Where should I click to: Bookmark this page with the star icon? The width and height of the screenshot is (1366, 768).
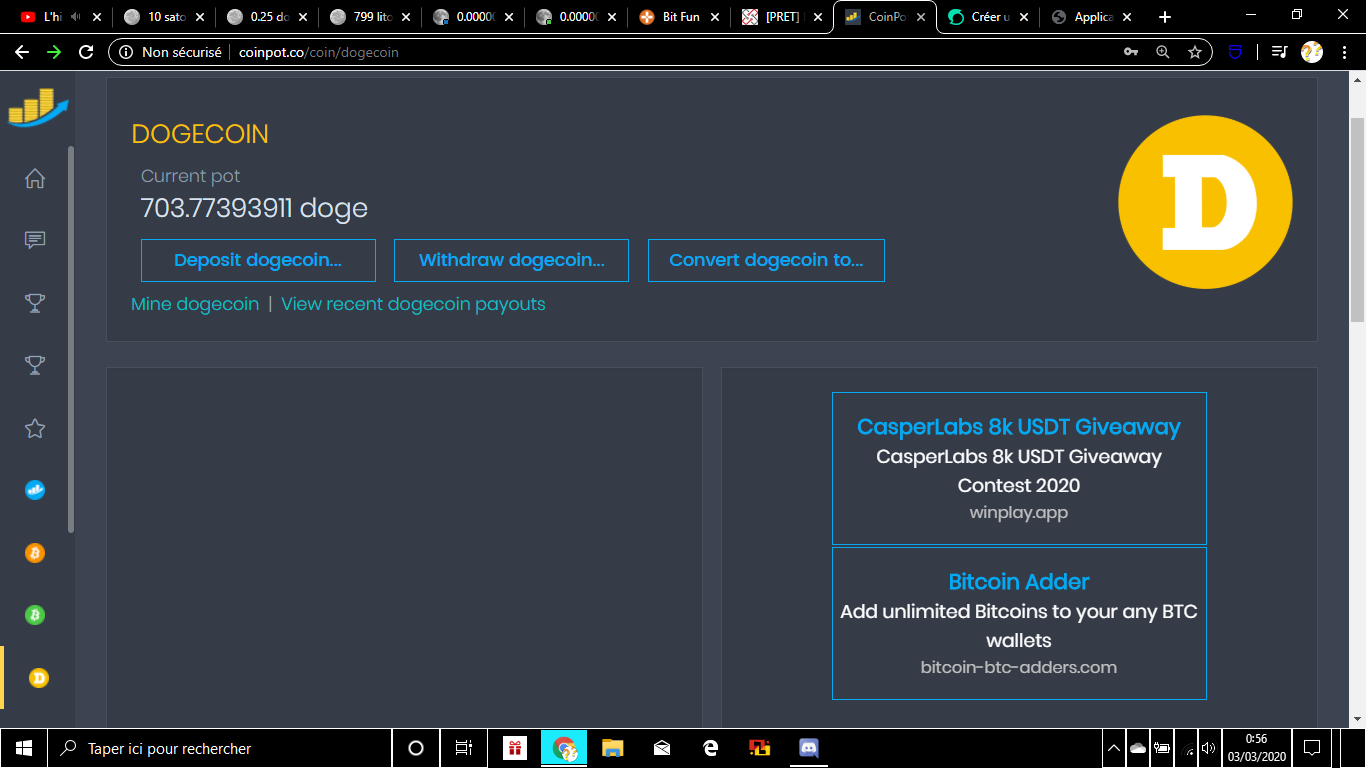click(x=1194, y=52)
